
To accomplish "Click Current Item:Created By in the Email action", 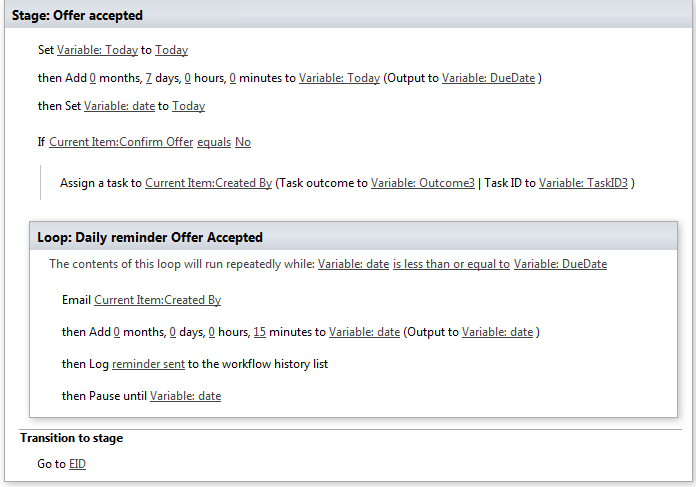I will coord(157,300).
